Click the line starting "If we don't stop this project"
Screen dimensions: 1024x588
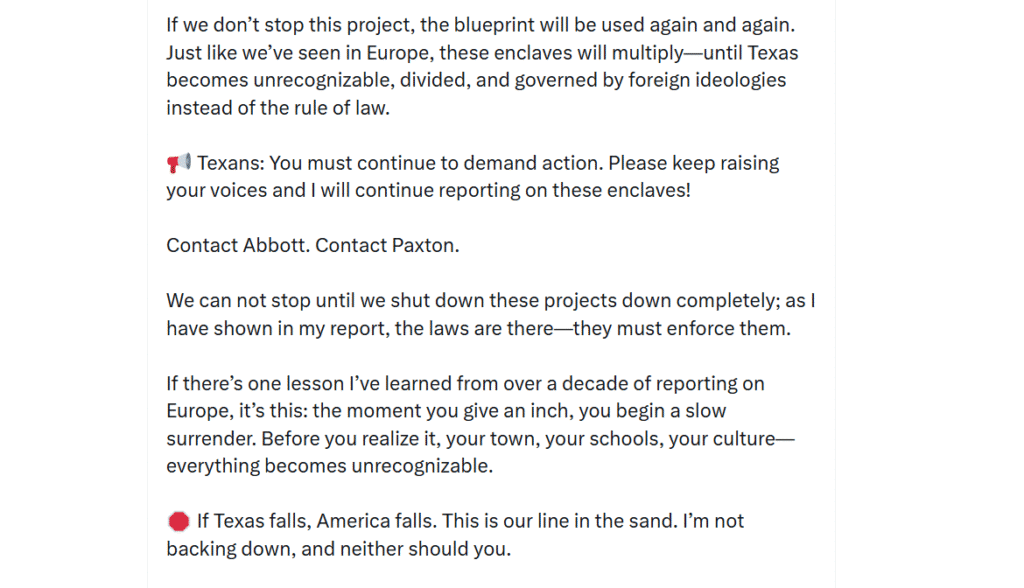coord(481,24)
